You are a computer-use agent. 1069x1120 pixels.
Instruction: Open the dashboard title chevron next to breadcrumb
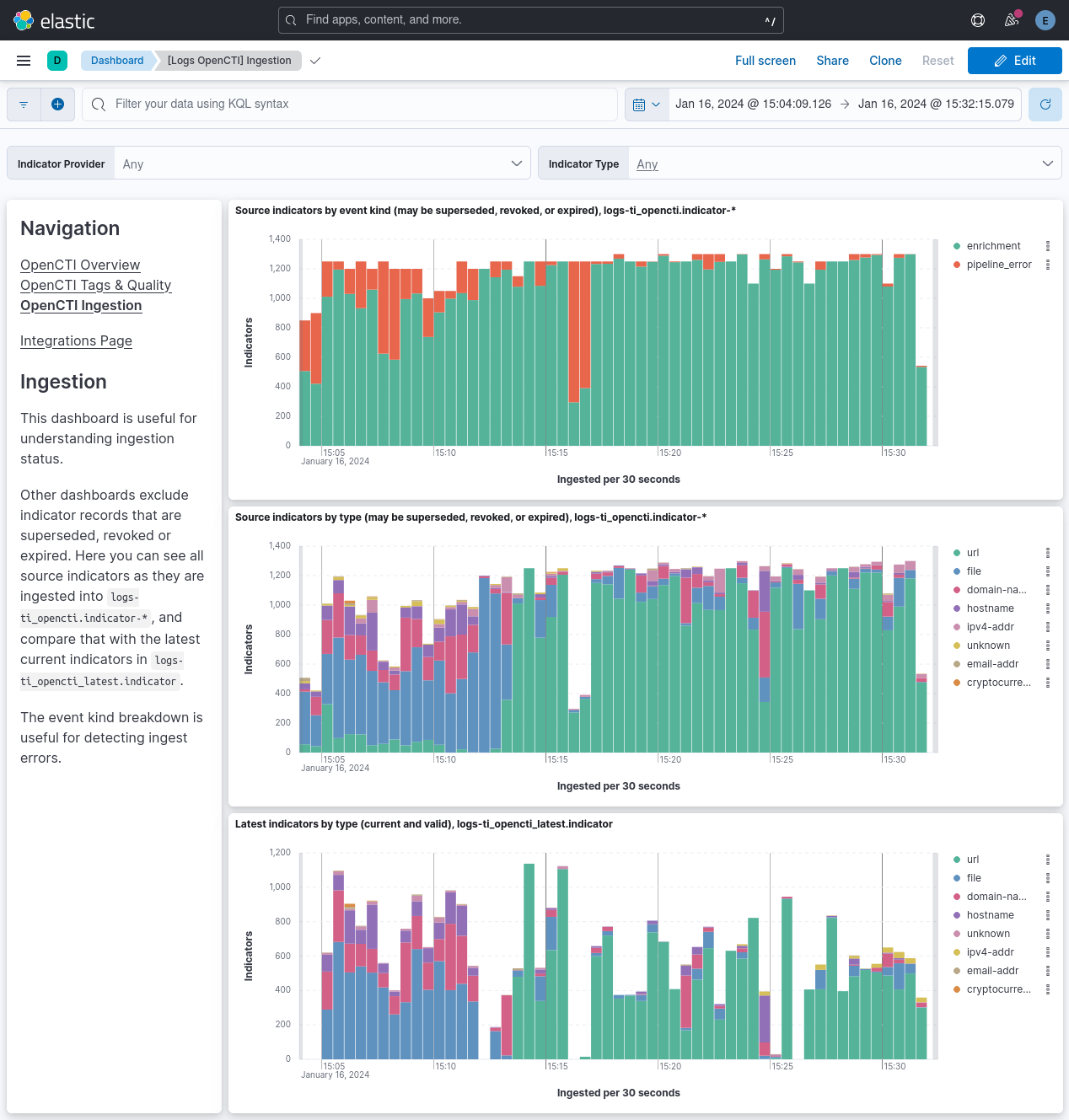(314, 60)
